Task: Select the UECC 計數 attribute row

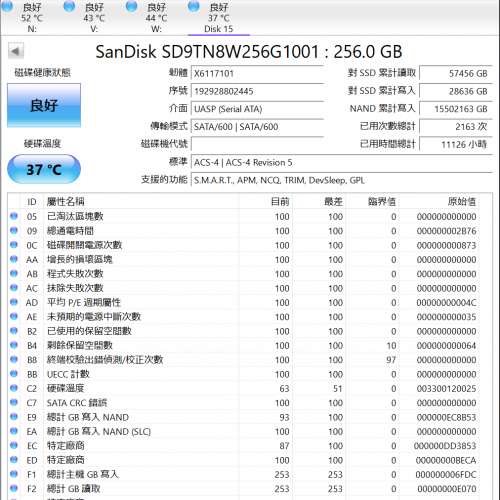Action: click(x=244, y=374)
